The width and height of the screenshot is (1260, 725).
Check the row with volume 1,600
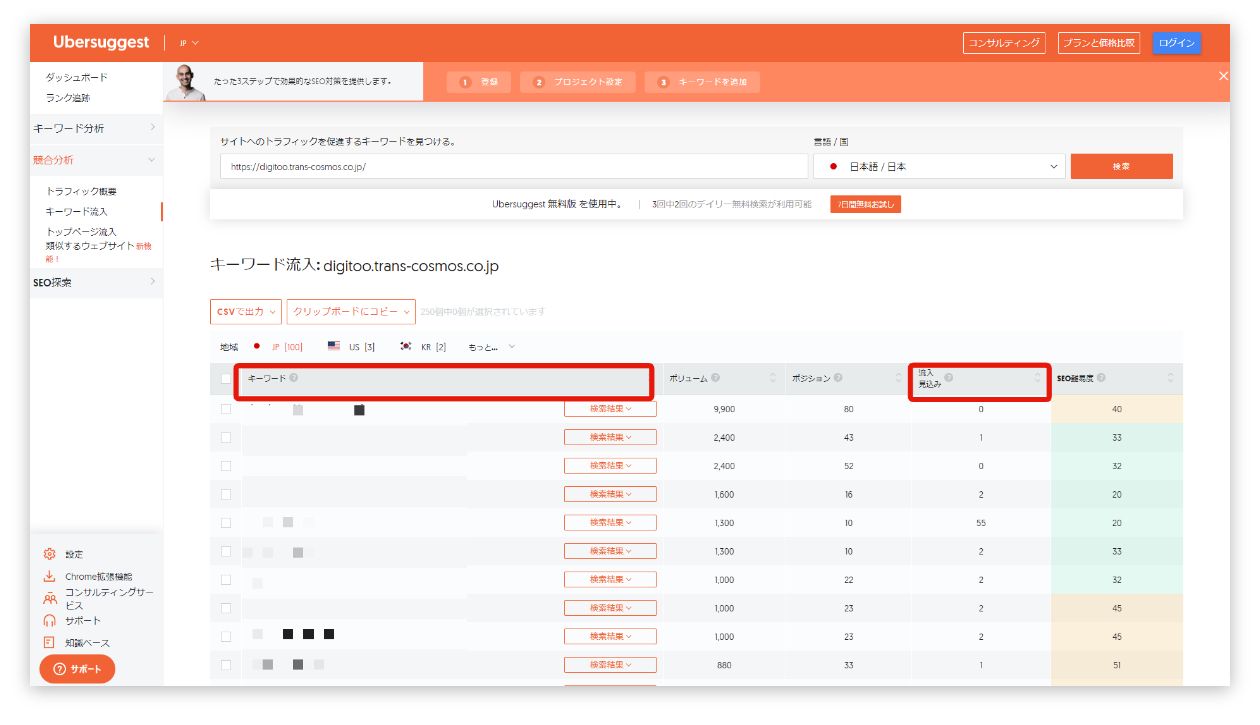226,494
